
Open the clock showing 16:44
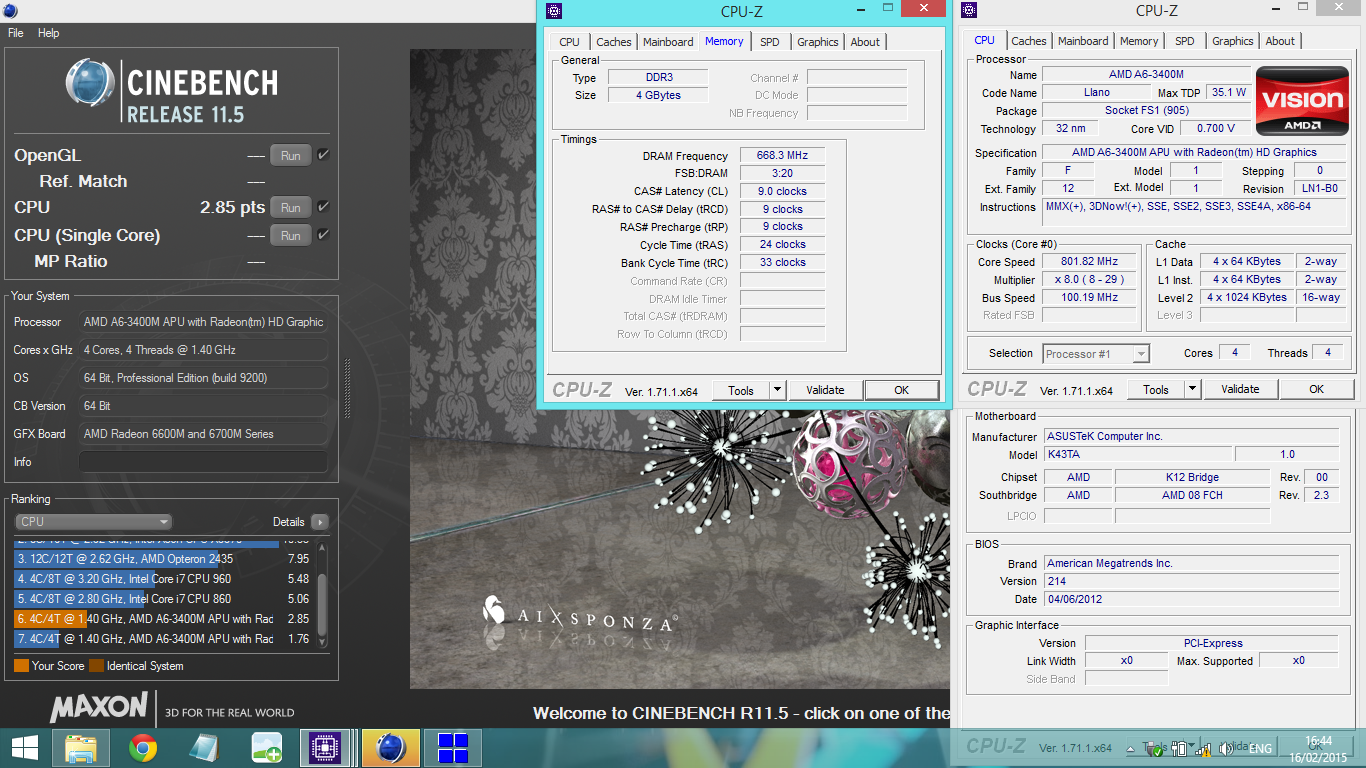(1319, 748)
